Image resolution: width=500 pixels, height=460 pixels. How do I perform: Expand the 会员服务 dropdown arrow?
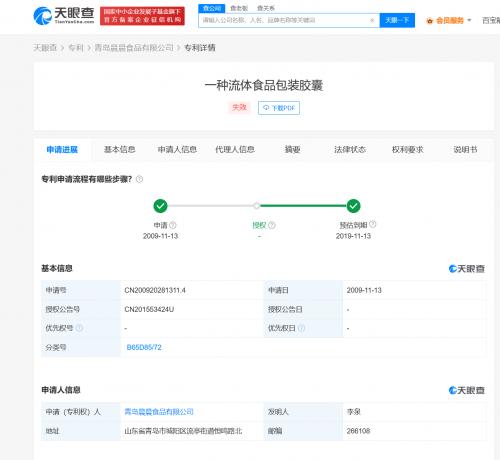click(x=469, y=20)
